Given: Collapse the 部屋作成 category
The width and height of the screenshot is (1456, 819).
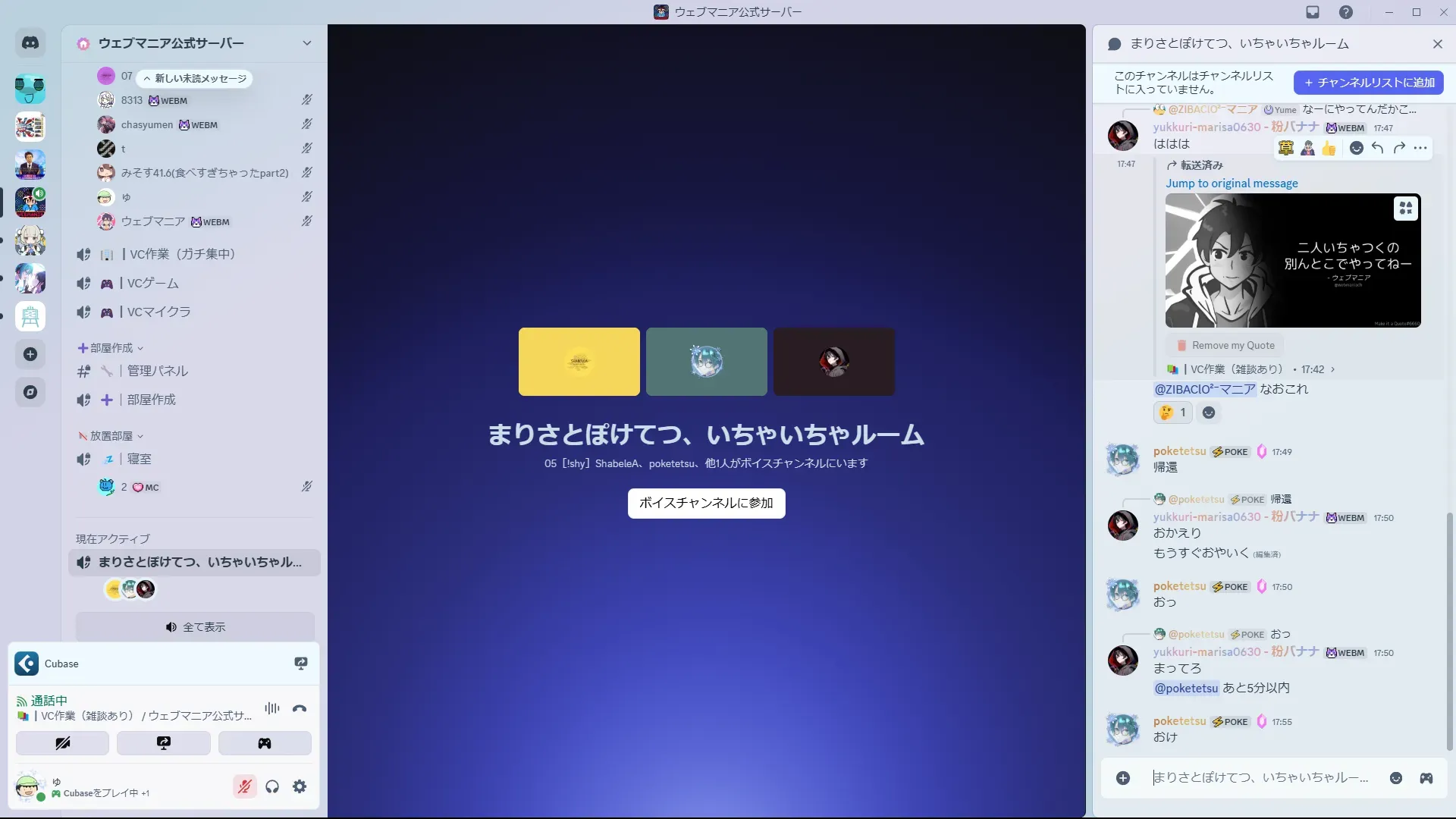Looking at the screenshot, I should pyautogui.click(x=111, y=348).
